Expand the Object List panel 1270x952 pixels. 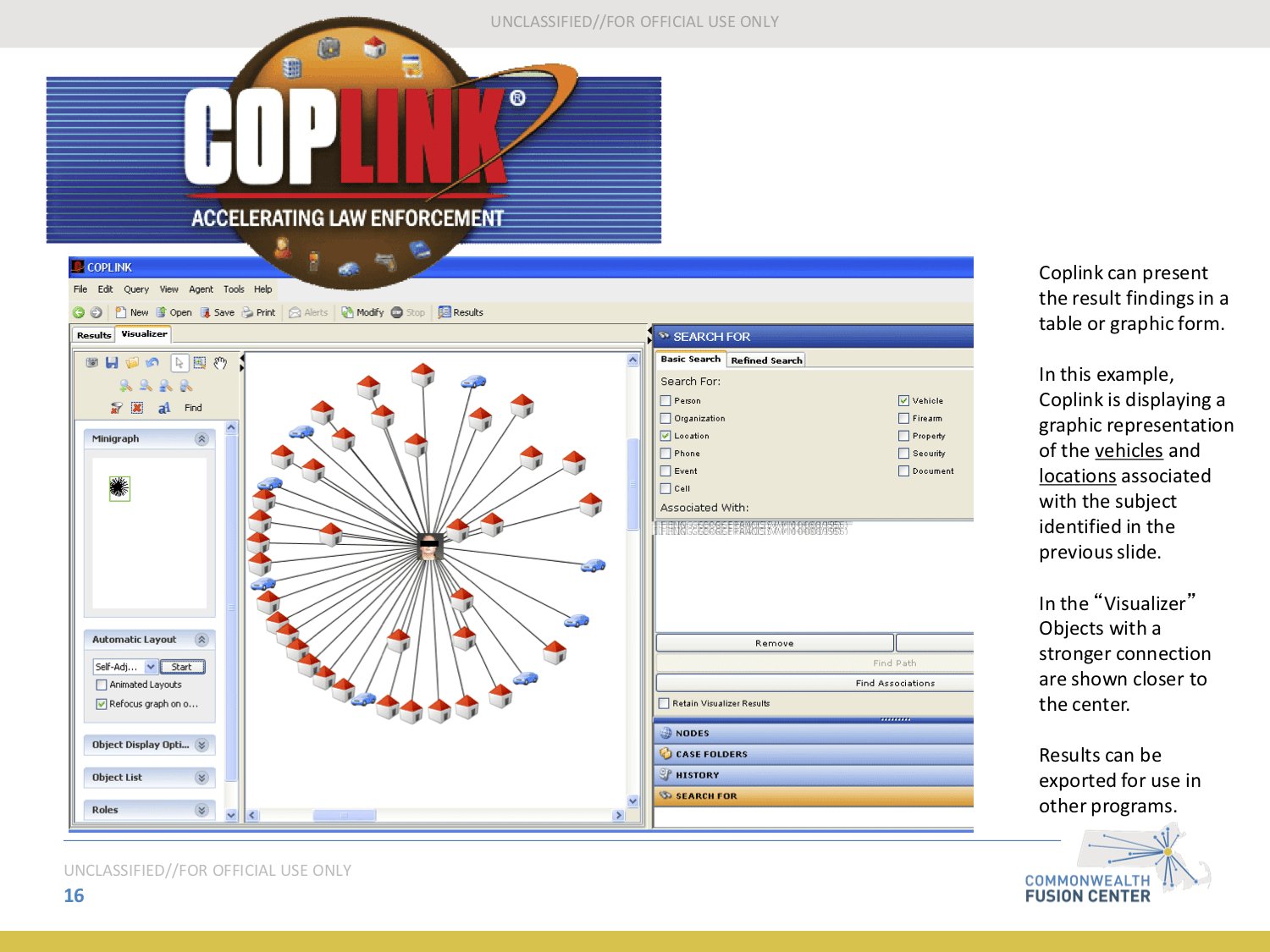coord(202,778)
